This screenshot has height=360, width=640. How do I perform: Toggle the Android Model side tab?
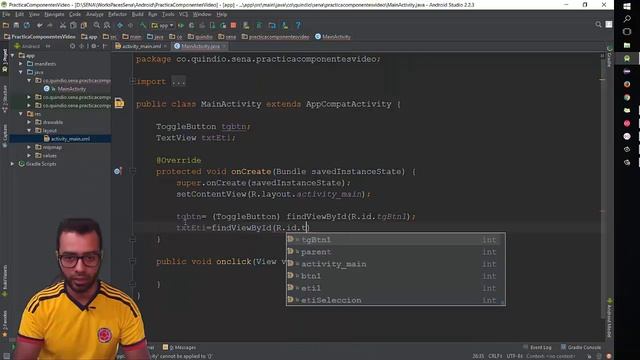[x=609, y=318]
